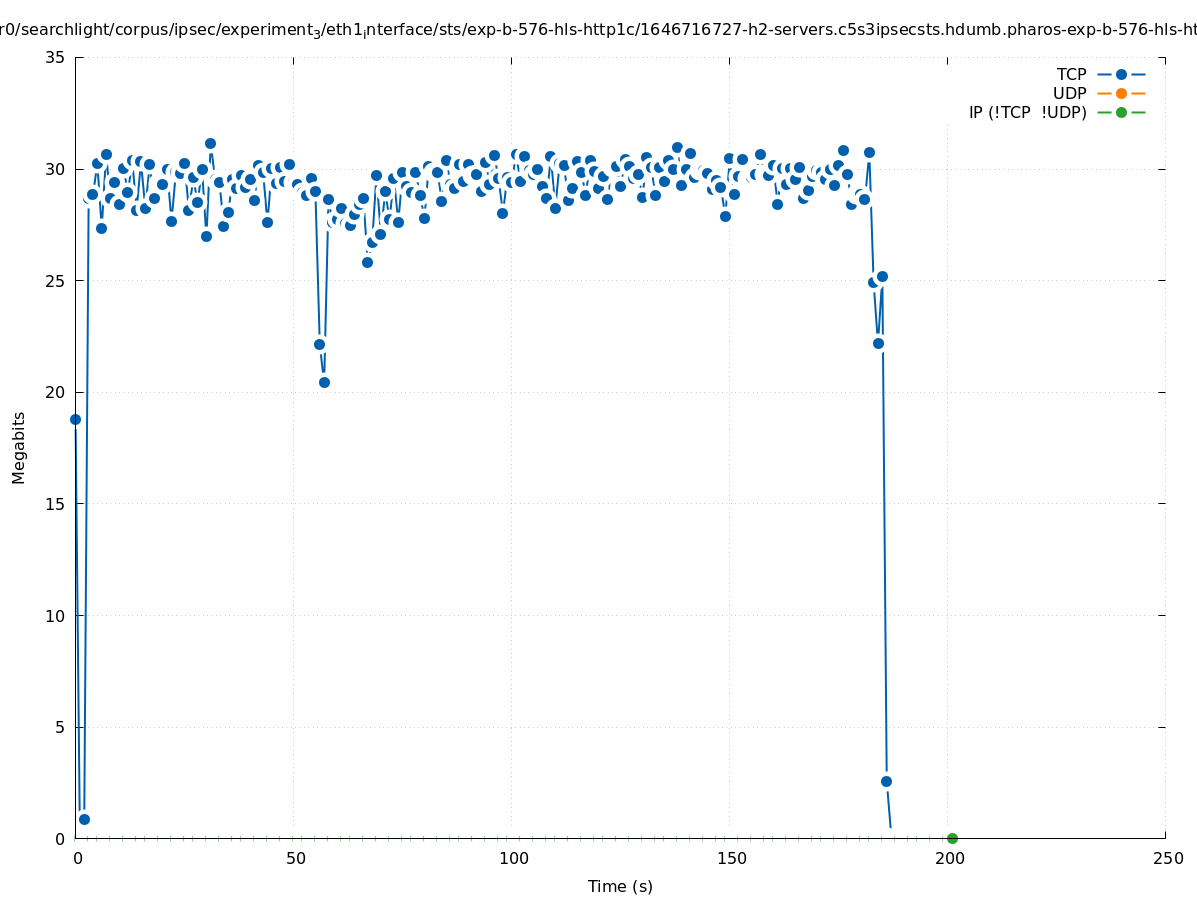1197x900 pixels.
Task: Click the first TCP point near 19 Megabits
Action: [75, 419]
